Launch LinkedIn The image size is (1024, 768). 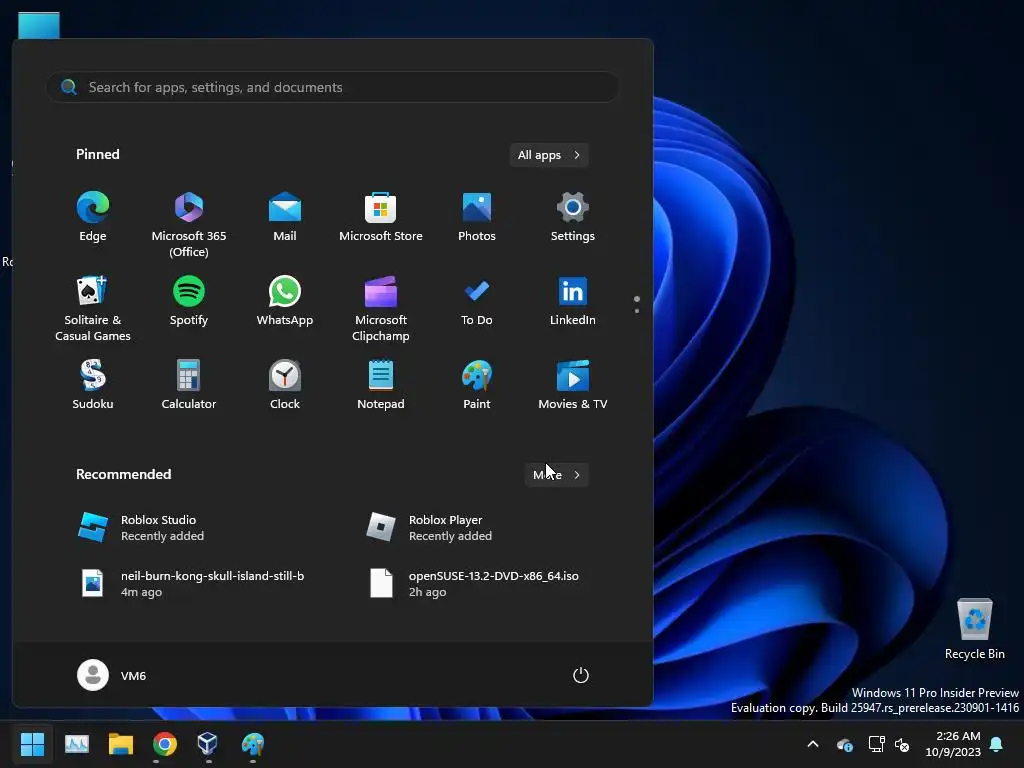point(573,302)
